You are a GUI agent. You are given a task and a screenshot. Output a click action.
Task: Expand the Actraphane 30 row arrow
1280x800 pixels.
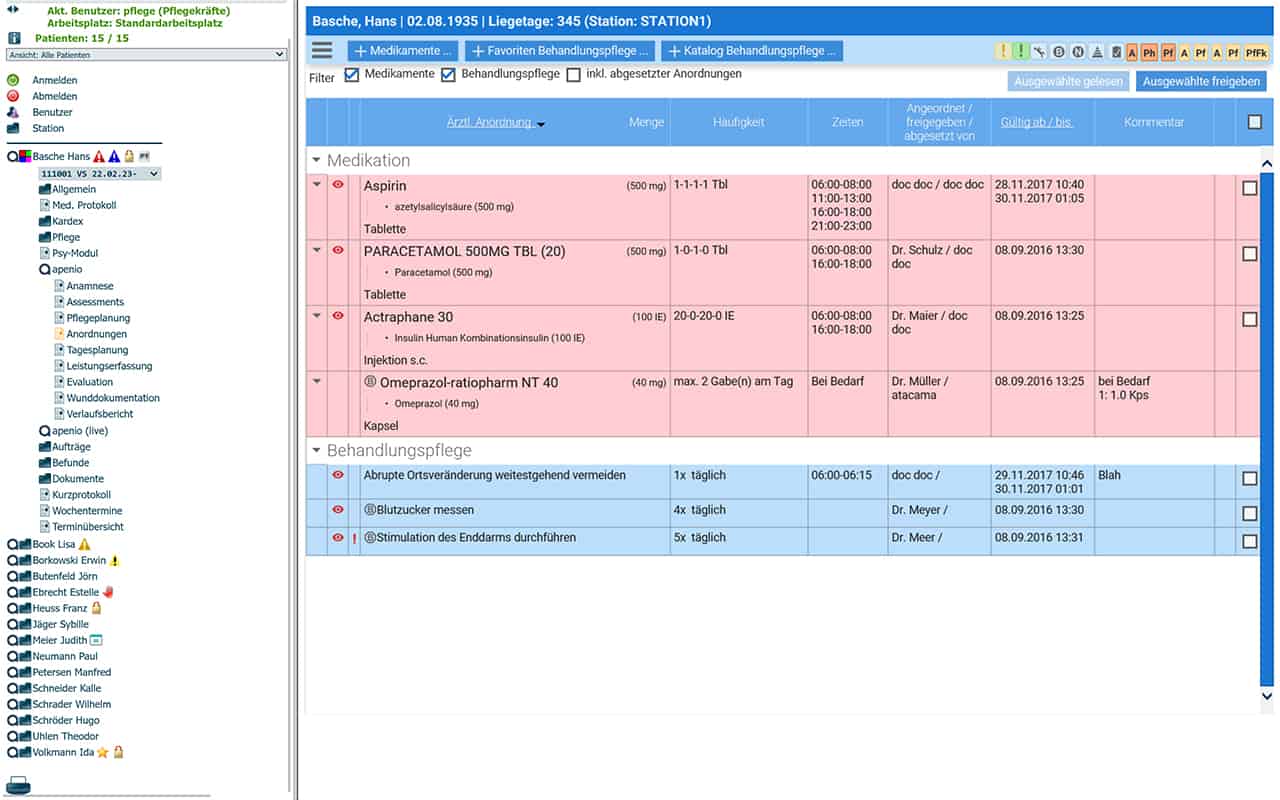[317, 316]
